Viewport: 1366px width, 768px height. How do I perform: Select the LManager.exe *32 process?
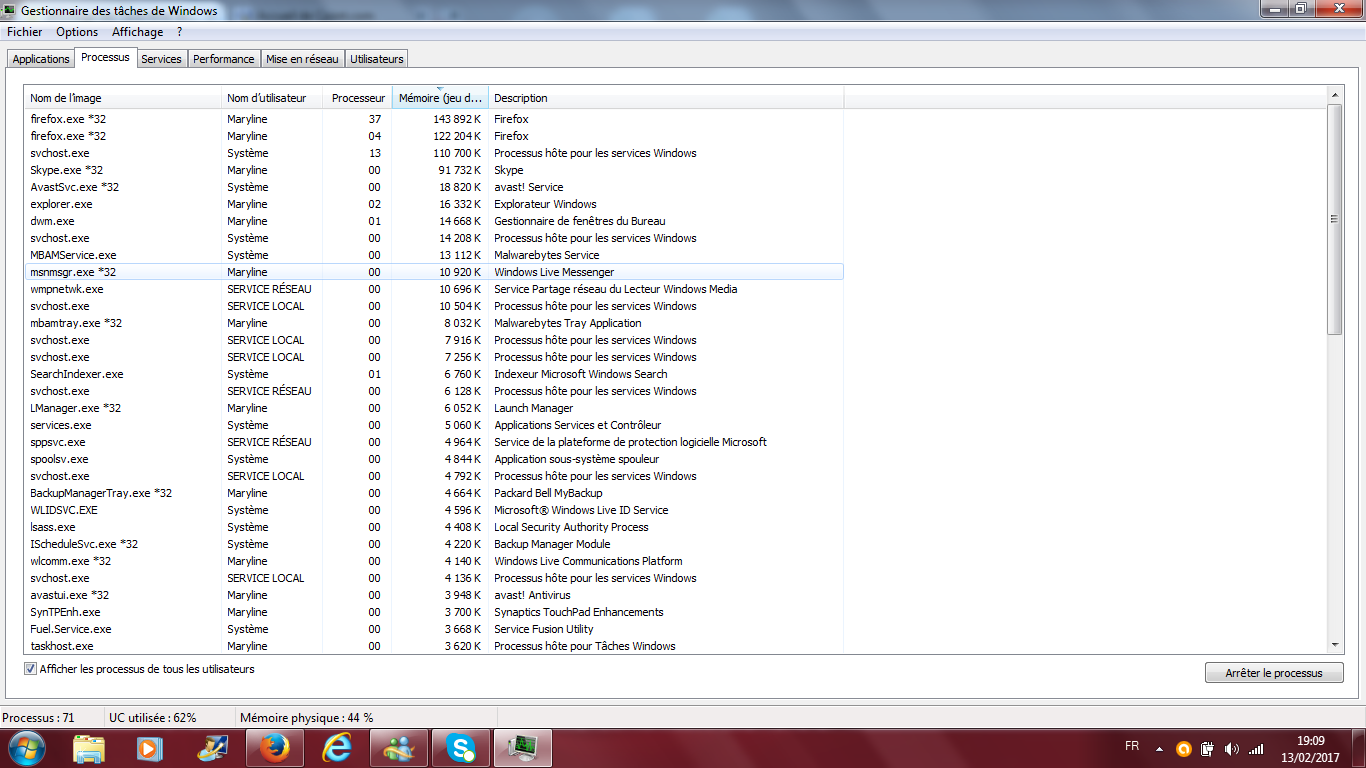tap(434, 408)
